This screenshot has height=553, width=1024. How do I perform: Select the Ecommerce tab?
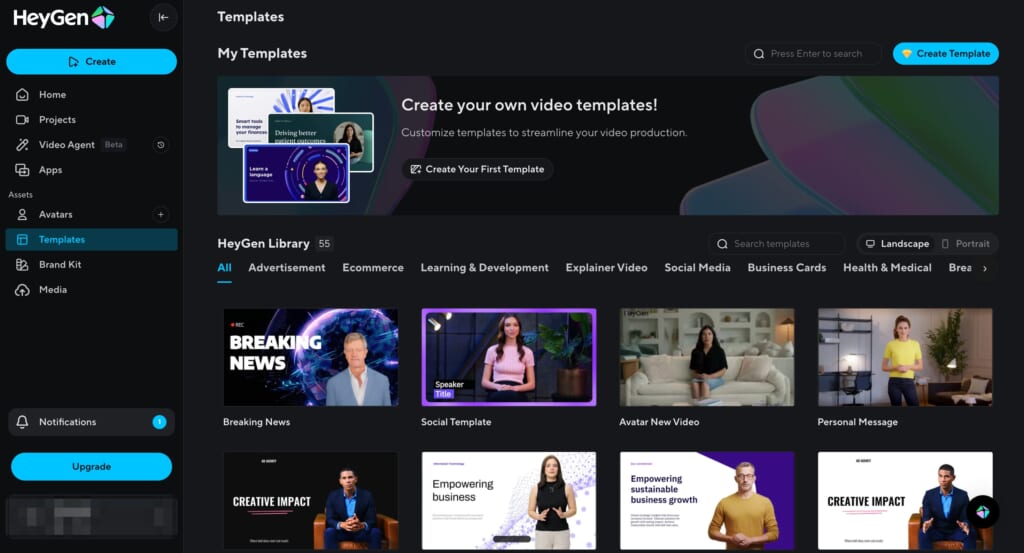coord(373,268)
